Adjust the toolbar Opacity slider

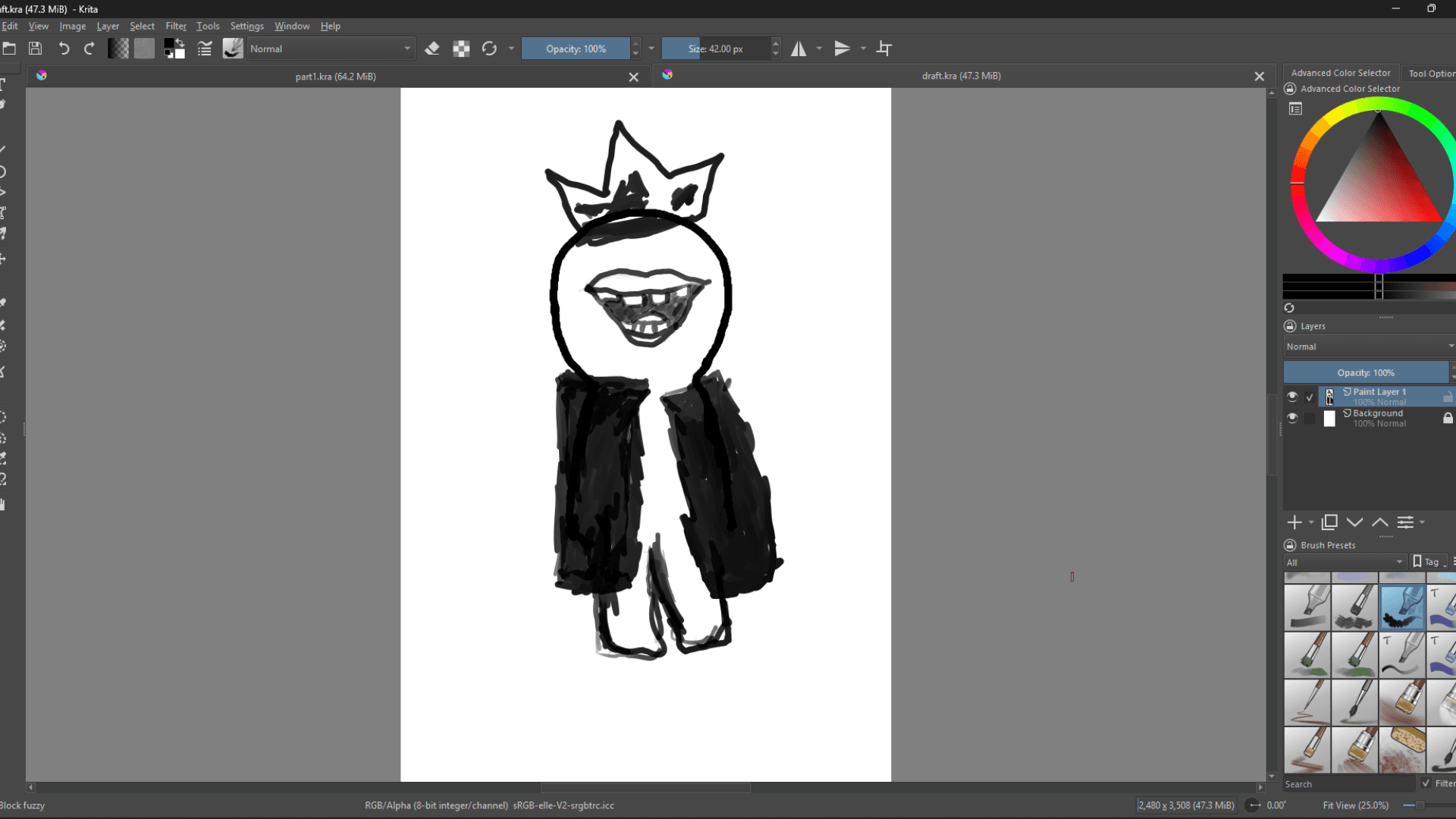coord(576,49)
